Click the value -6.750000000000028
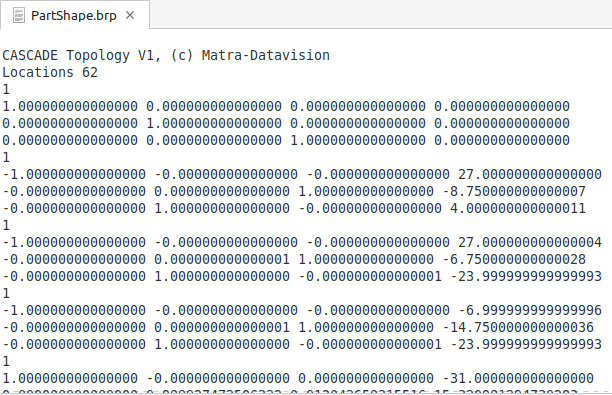 point(514,259)
